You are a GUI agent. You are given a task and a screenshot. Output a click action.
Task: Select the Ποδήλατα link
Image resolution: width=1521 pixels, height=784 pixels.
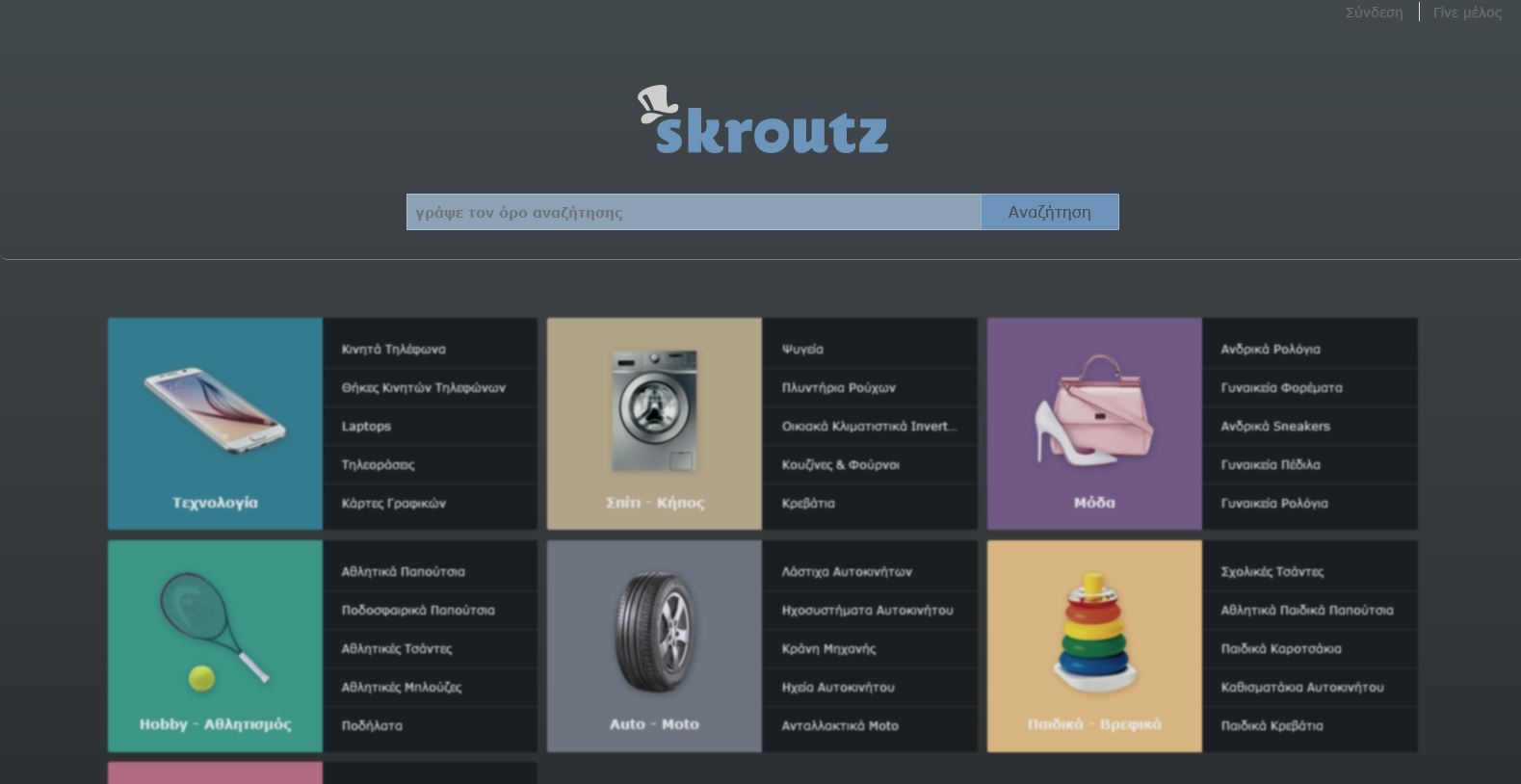[x=372, y=725]
